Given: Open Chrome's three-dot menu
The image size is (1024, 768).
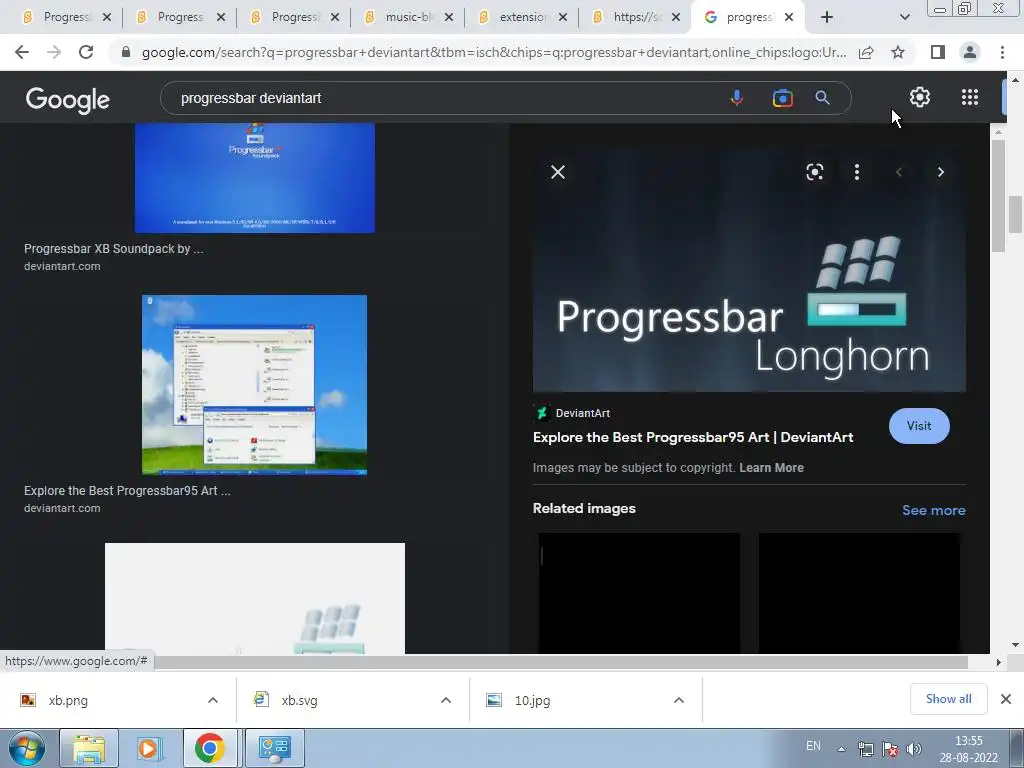Looking at the screenshot, I should [1002, 52].
